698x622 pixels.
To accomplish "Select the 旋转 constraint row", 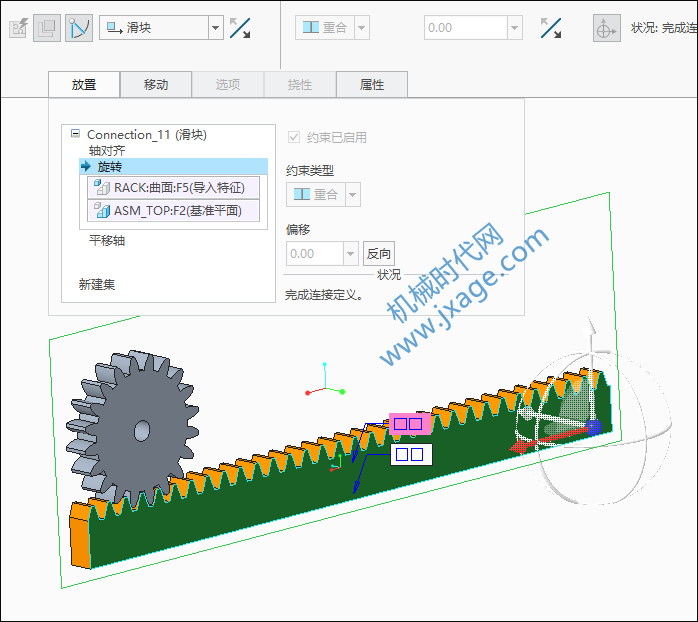I will tap(174, 167).
